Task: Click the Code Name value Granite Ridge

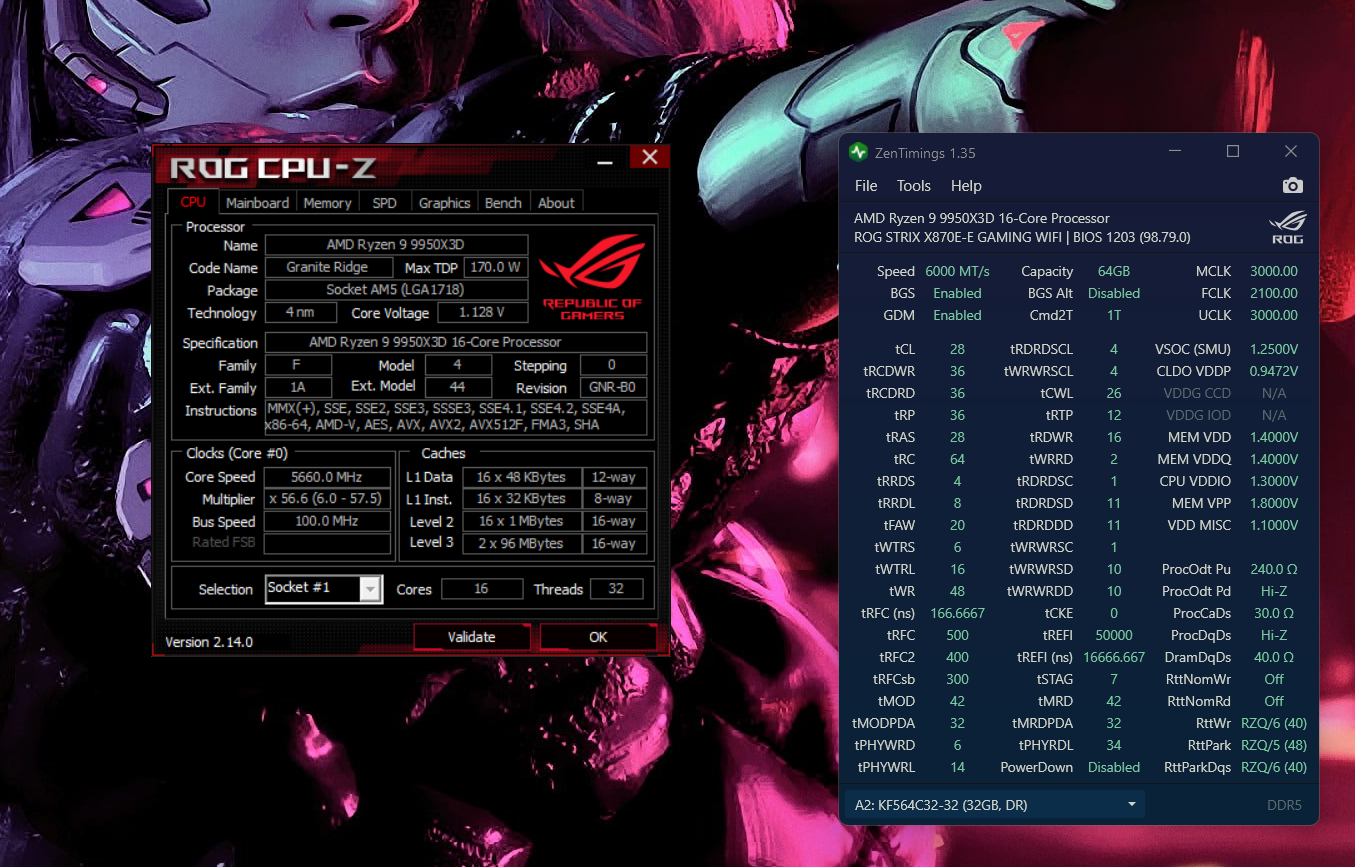Action: tap(327, 267)
